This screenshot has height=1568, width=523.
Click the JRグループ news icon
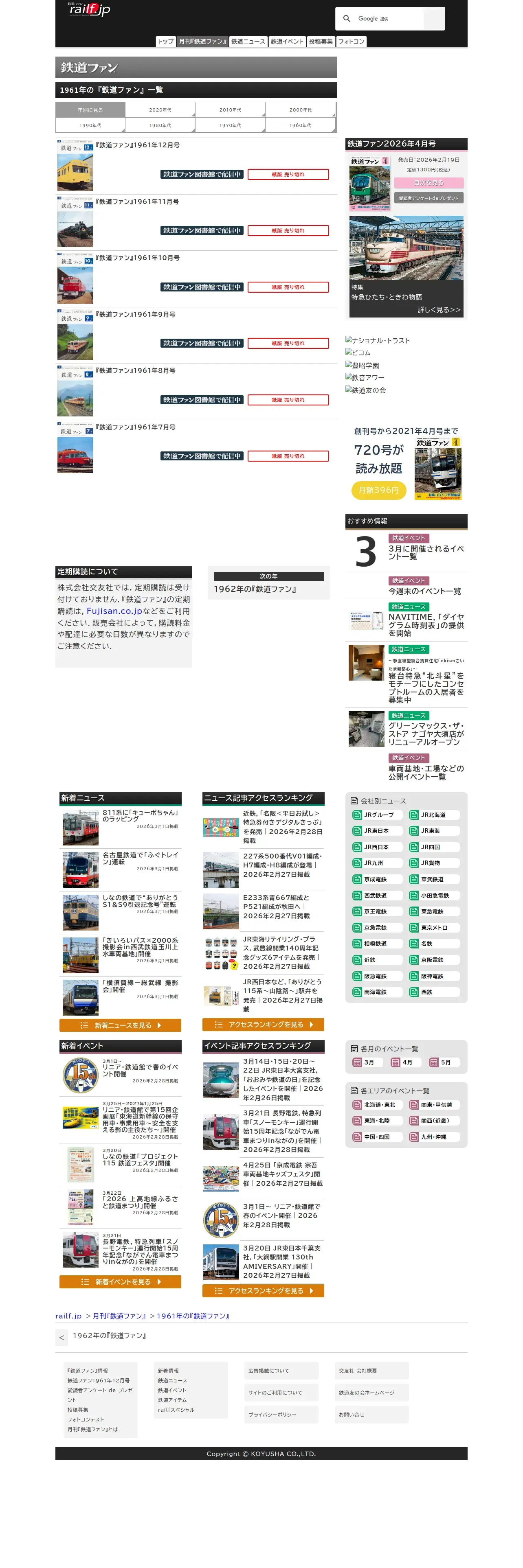click(357, 815)
